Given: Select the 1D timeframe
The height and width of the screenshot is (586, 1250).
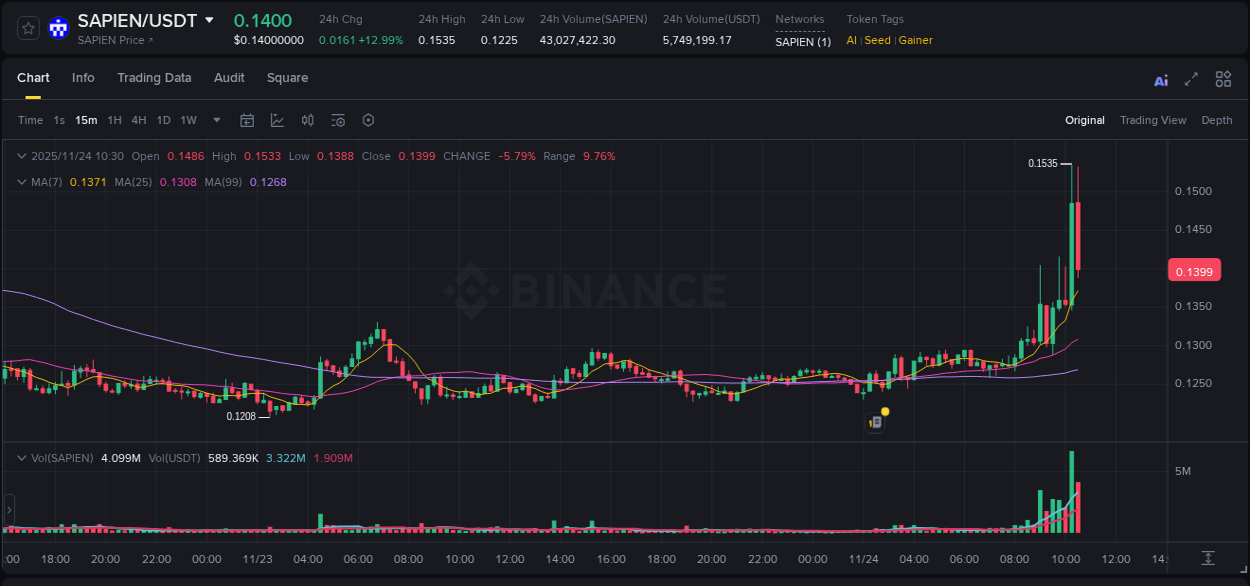Looking at the screenshot, I should 163,120.
